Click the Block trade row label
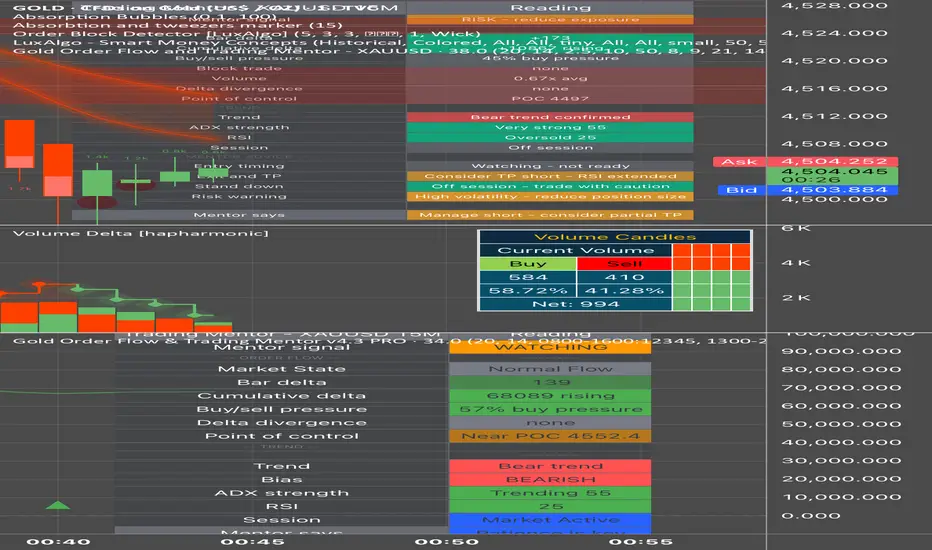The width and height of the screenshot is (932, 550). click(x=239, y=68)
